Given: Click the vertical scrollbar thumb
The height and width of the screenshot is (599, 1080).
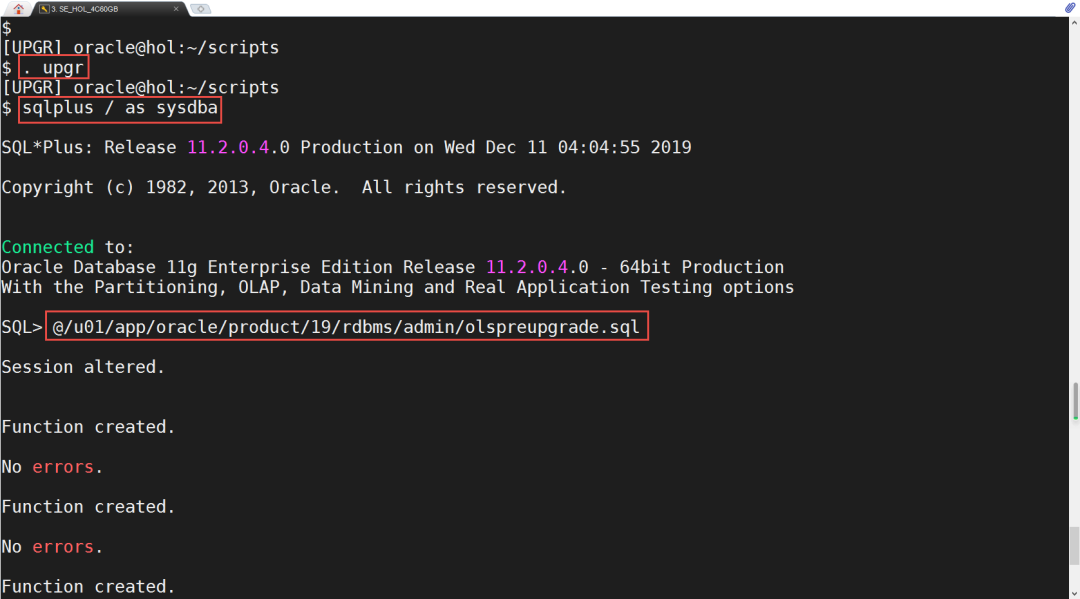Looking at the screenshot, I should click(x=1074, y=402).
